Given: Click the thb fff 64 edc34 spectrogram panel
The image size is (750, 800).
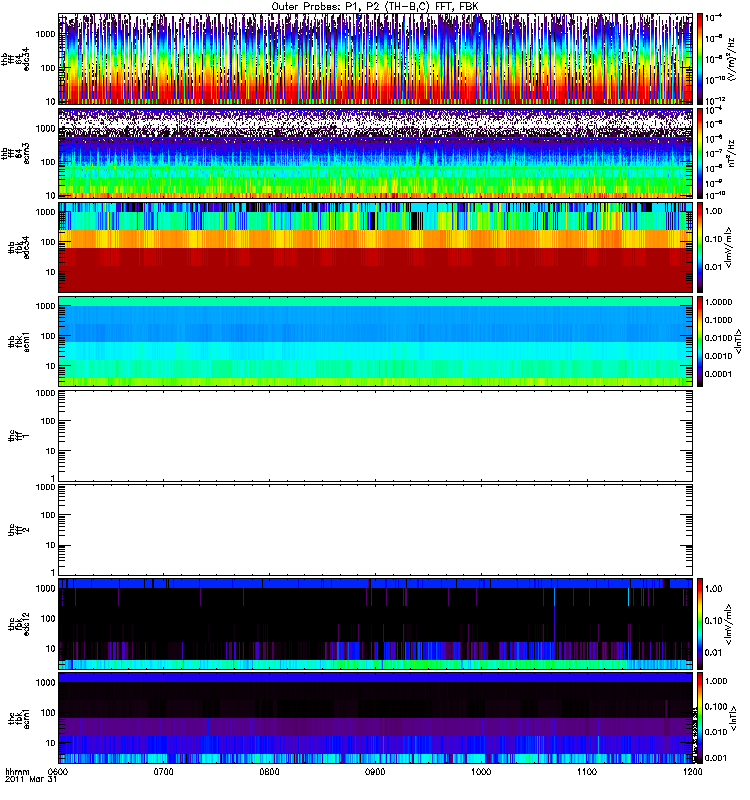Looking at the screenshot, I should tap(375, 59).
